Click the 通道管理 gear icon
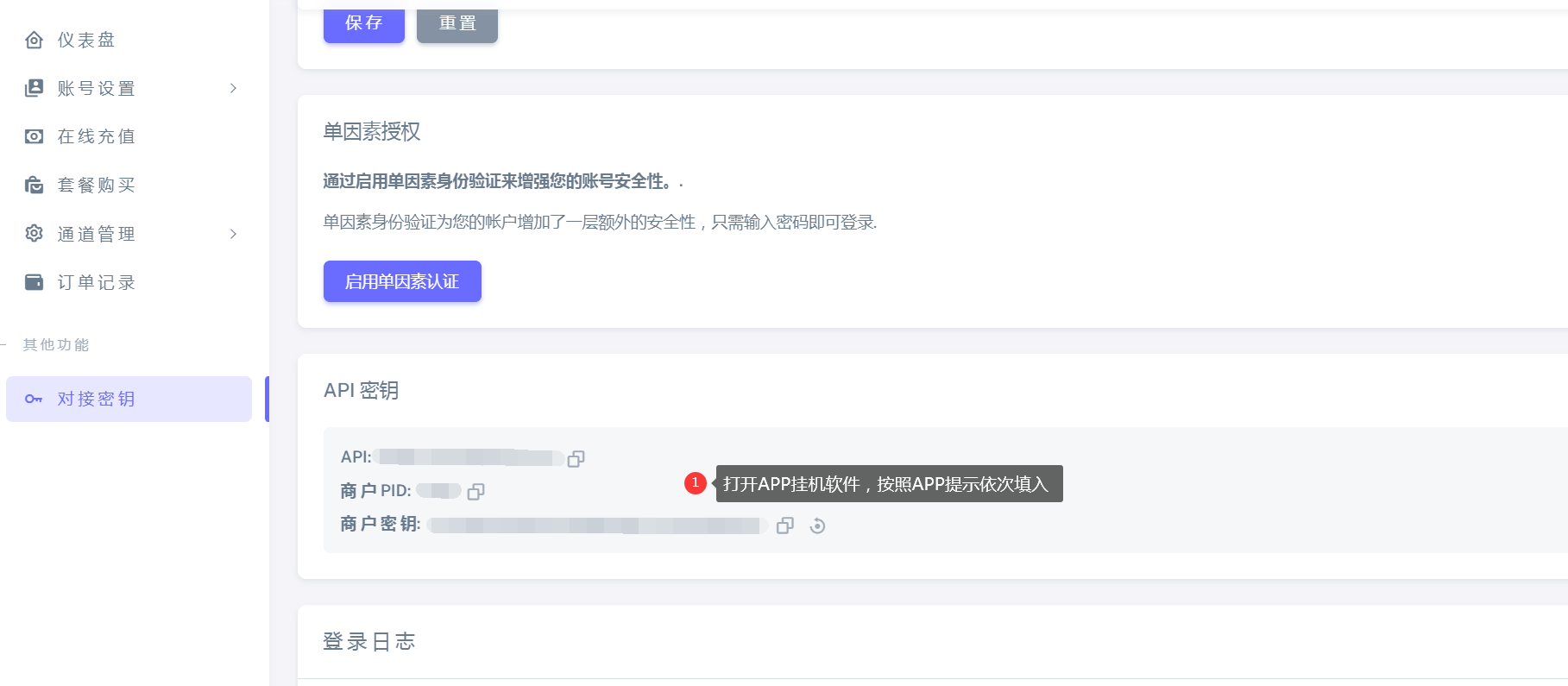 pyautogui.click(x=34, y=234)
